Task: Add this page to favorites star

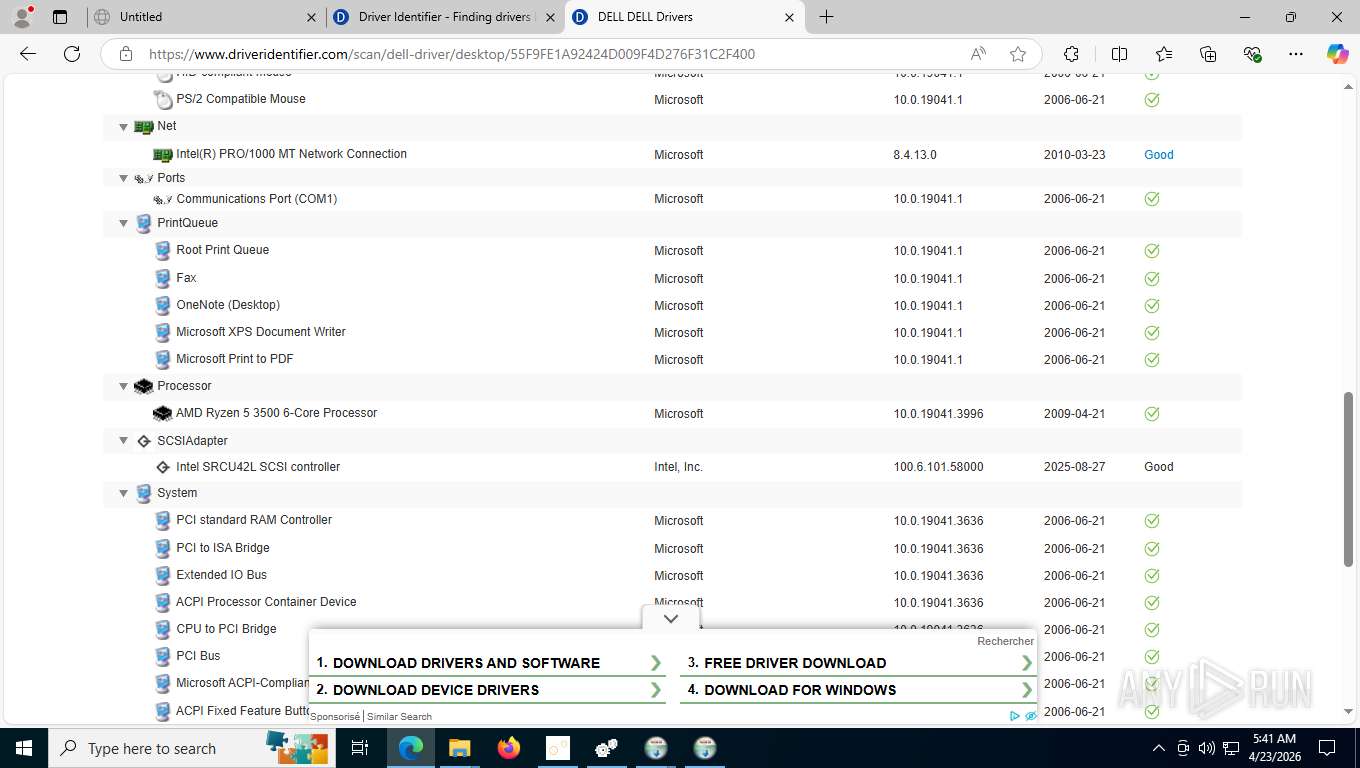Action: pos(1018,54)
